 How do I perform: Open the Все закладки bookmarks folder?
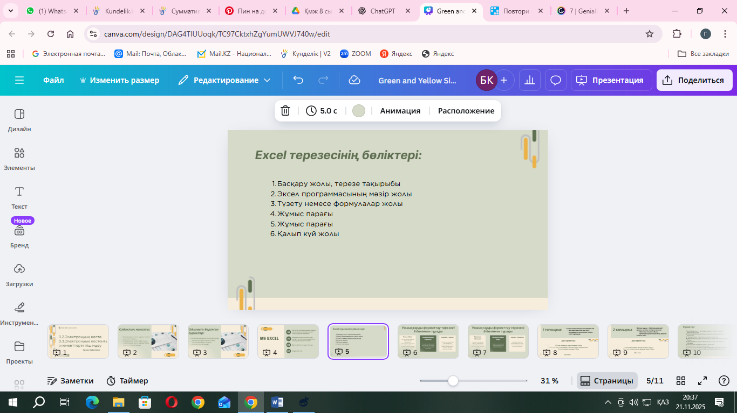[703, 54]
